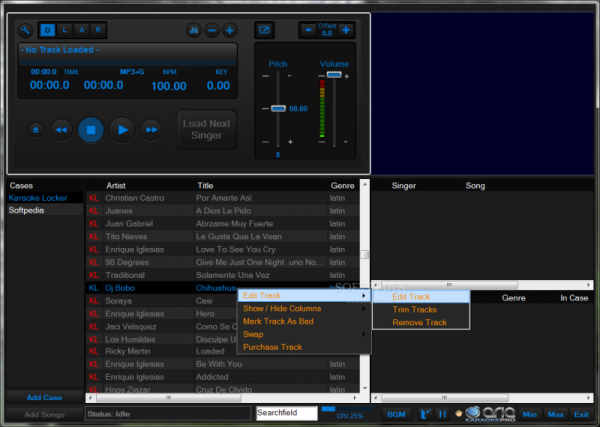
Task: Choose Edit Track in the submenu
Action: coord(421,297)
